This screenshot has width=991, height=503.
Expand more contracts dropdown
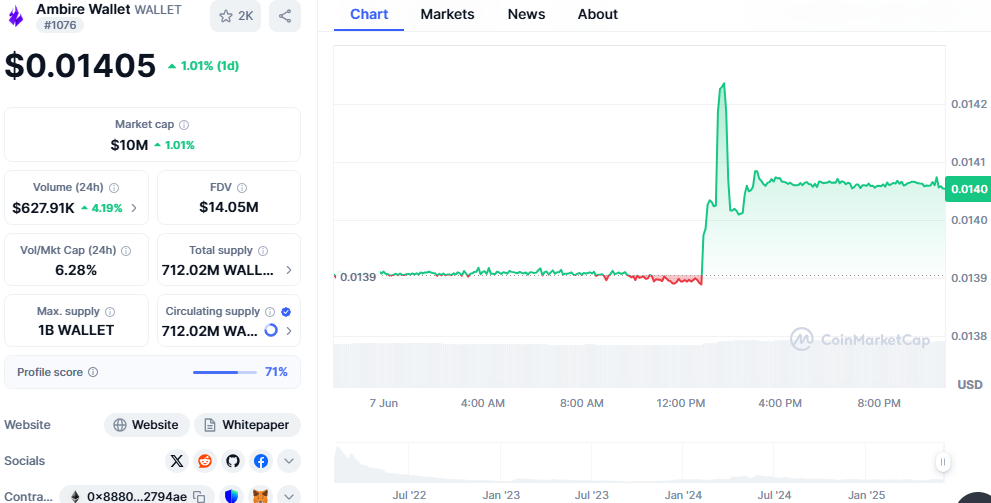289,496
